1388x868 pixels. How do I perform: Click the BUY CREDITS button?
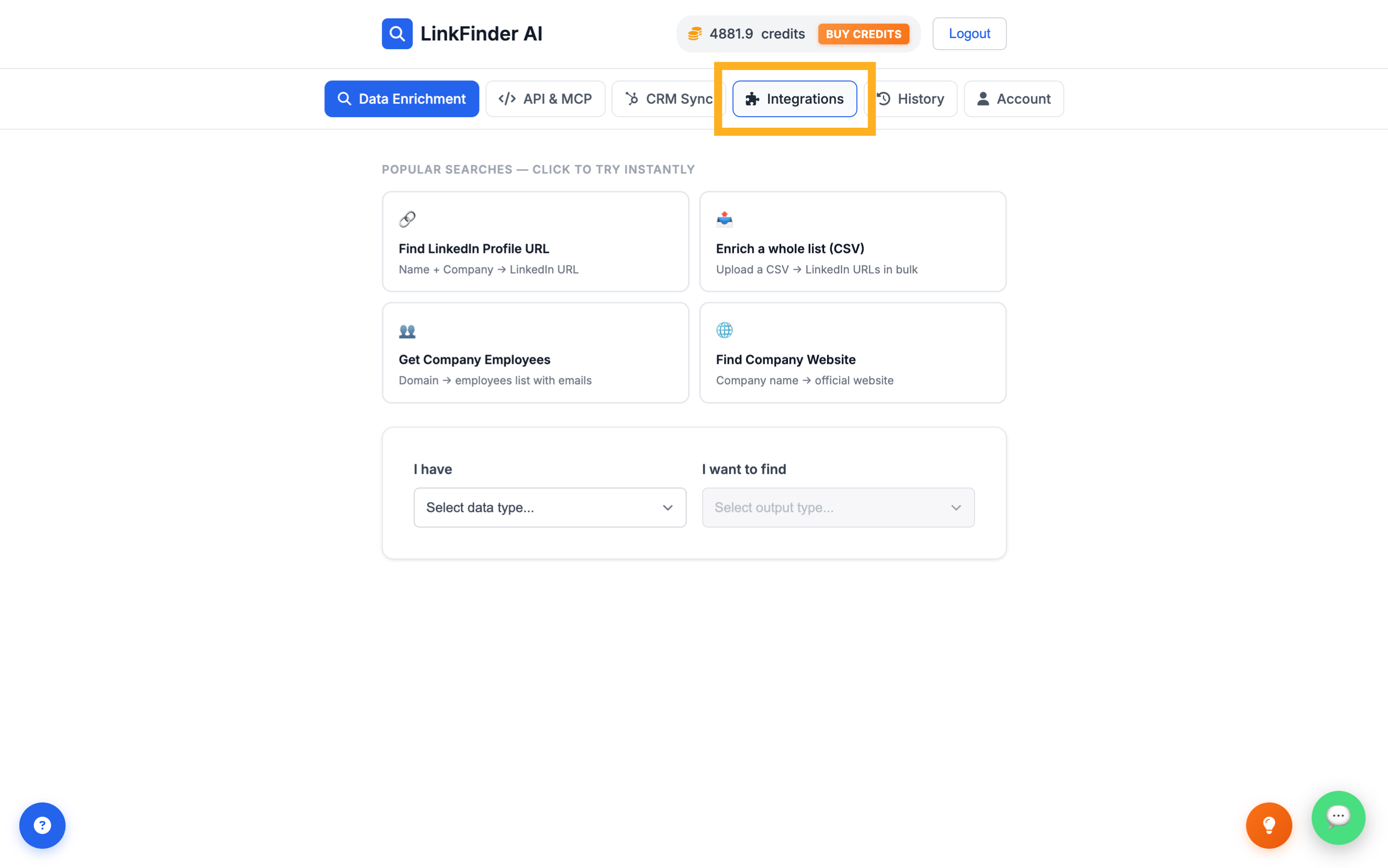pos(863,34)
